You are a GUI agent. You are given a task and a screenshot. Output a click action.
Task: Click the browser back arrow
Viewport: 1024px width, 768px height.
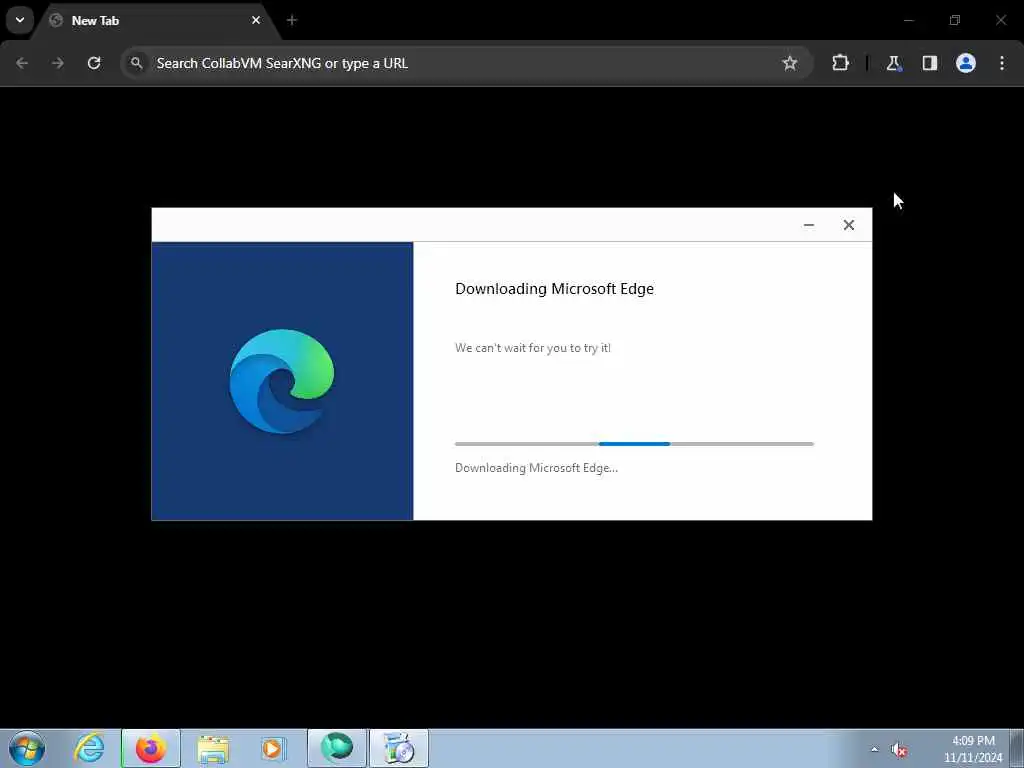pyautogui.click(x=22, y=63)
